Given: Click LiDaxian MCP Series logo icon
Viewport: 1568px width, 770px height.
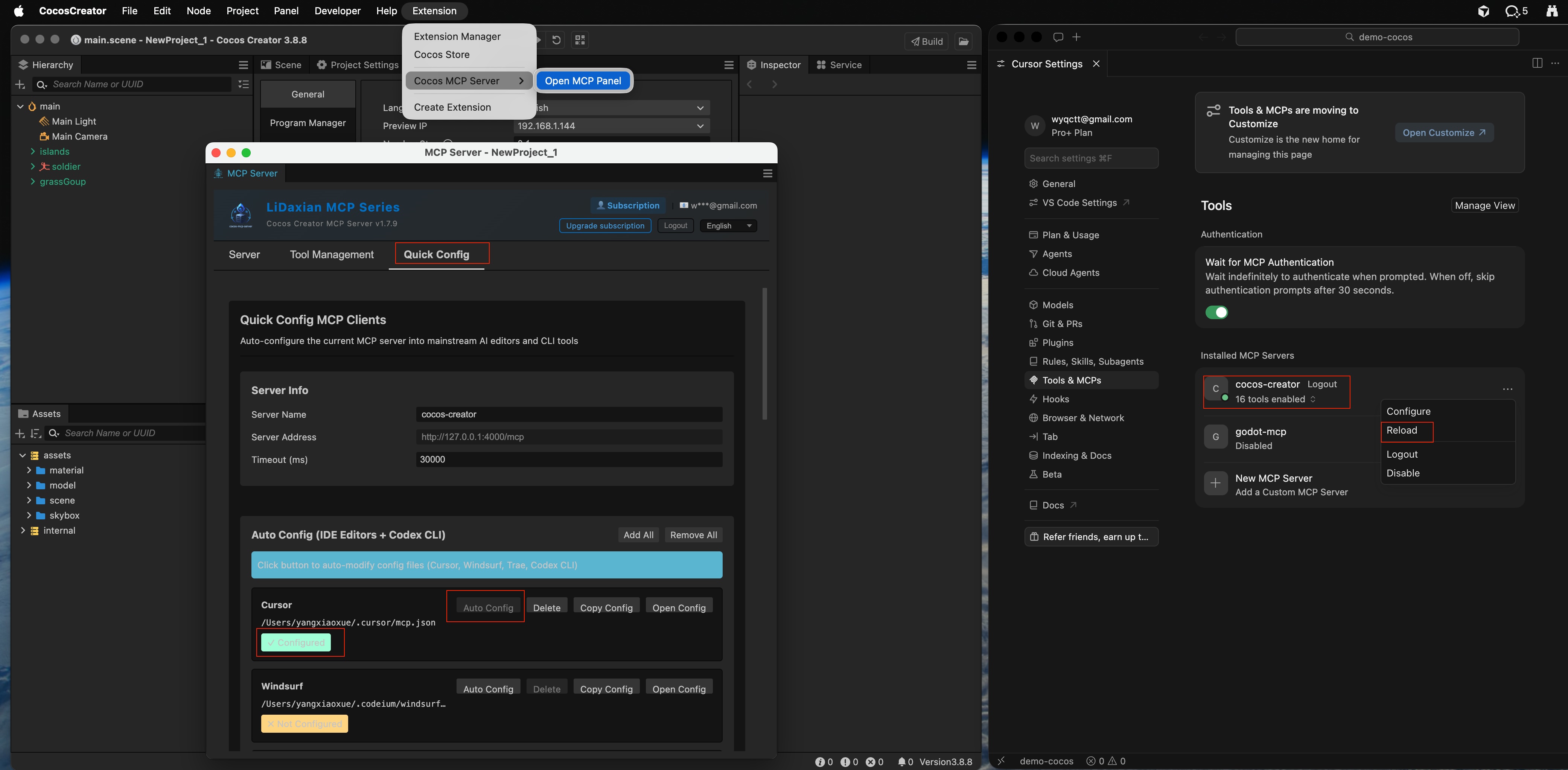Looking at the screenshot, I should (241, 215).
